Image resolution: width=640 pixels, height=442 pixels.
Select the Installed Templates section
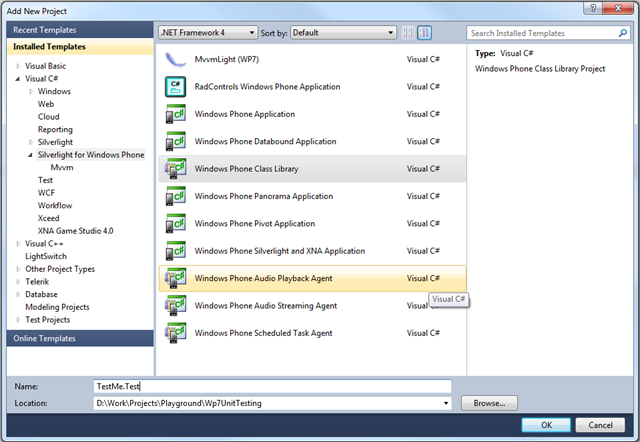(x=80, y=47)
